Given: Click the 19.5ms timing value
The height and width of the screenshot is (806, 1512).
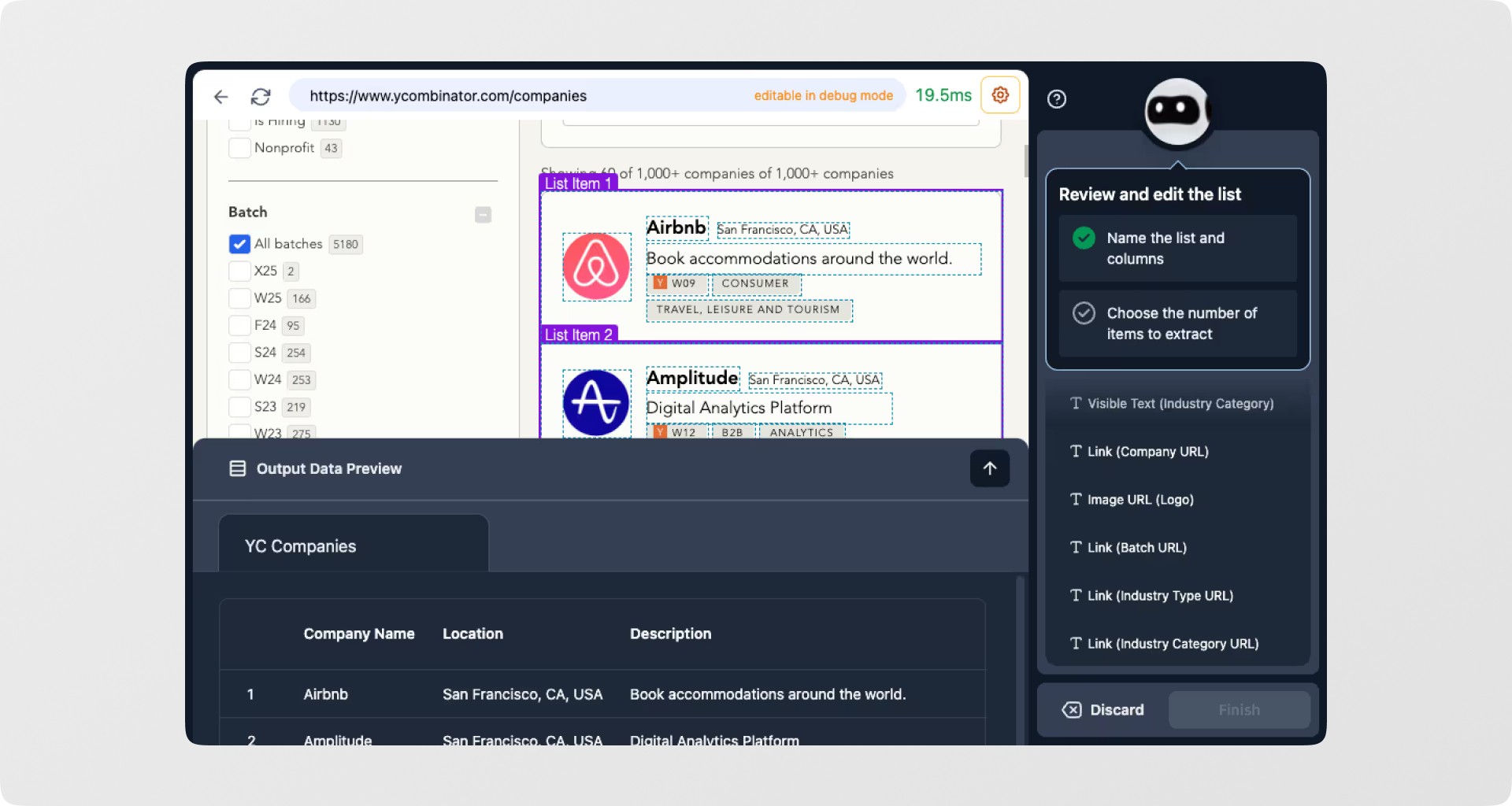Looking at the screenshot, I should point(943,95).
